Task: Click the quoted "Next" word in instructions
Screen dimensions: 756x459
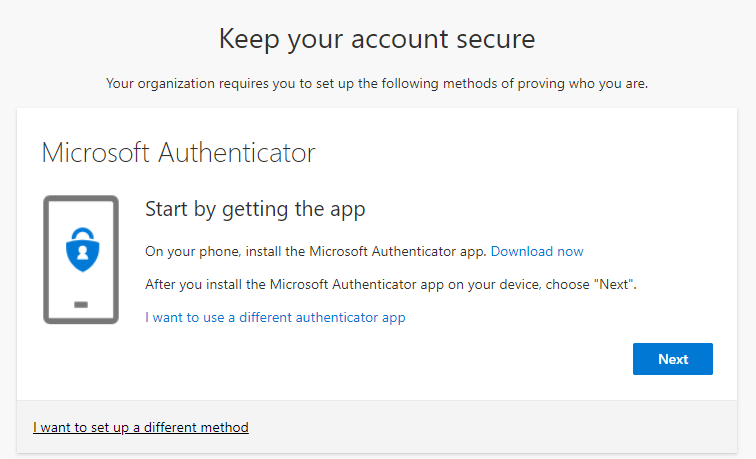Action: coord(614,284)
